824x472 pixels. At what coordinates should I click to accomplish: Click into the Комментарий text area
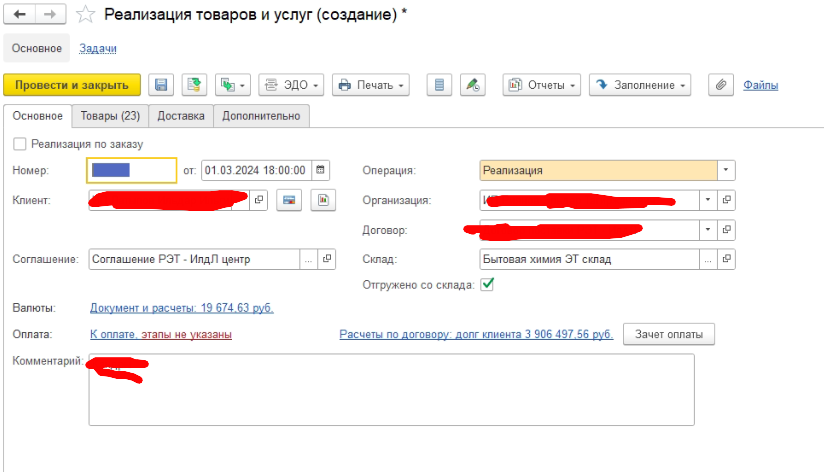(x=390, y=395)
